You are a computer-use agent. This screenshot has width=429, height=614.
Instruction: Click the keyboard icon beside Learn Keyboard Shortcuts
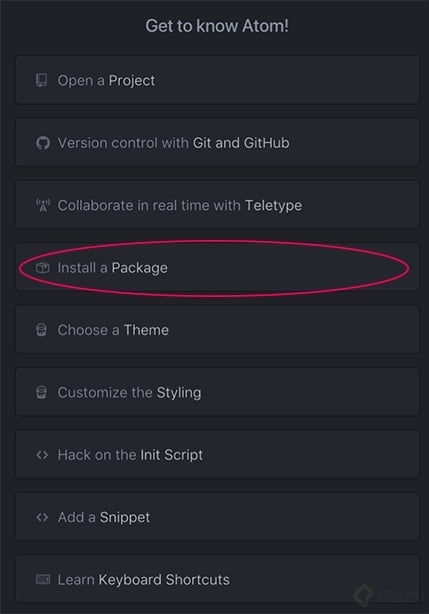click(43, 579)
